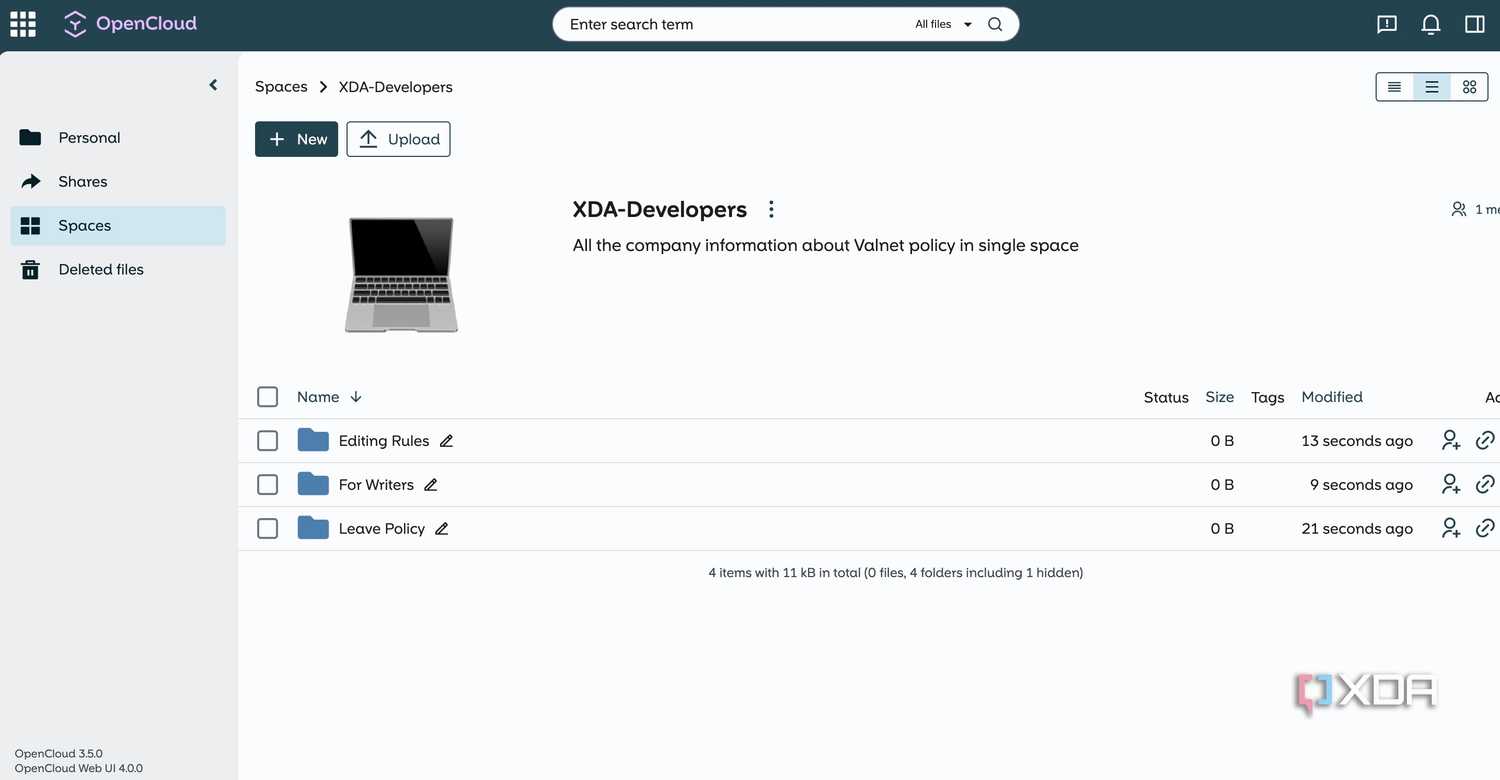The width and height of the screenshot is (1500, 780).
Task: Click the laptop space image
Action: pyautogui.click(x=401, y=275)
